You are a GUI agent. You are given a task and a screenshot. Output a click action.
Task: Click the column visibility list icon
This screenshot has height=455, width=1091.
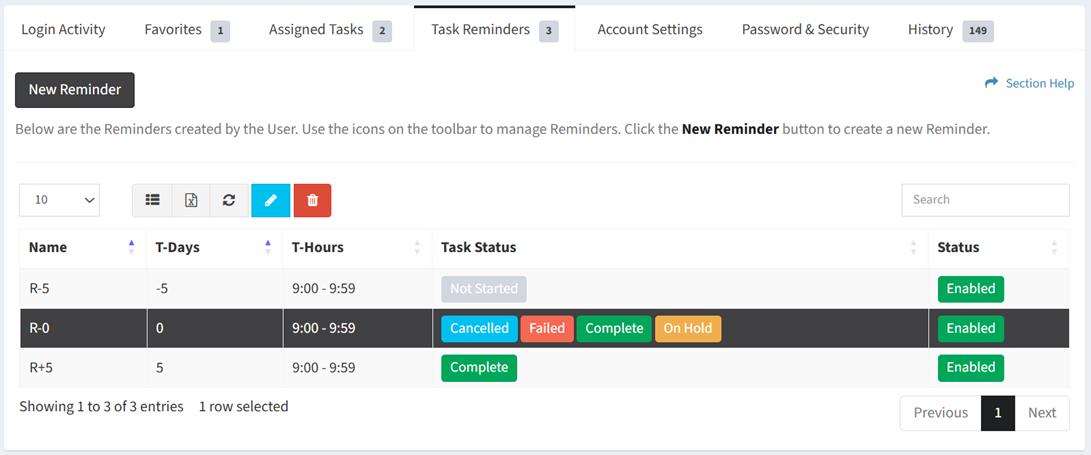[x=152, y=200]
